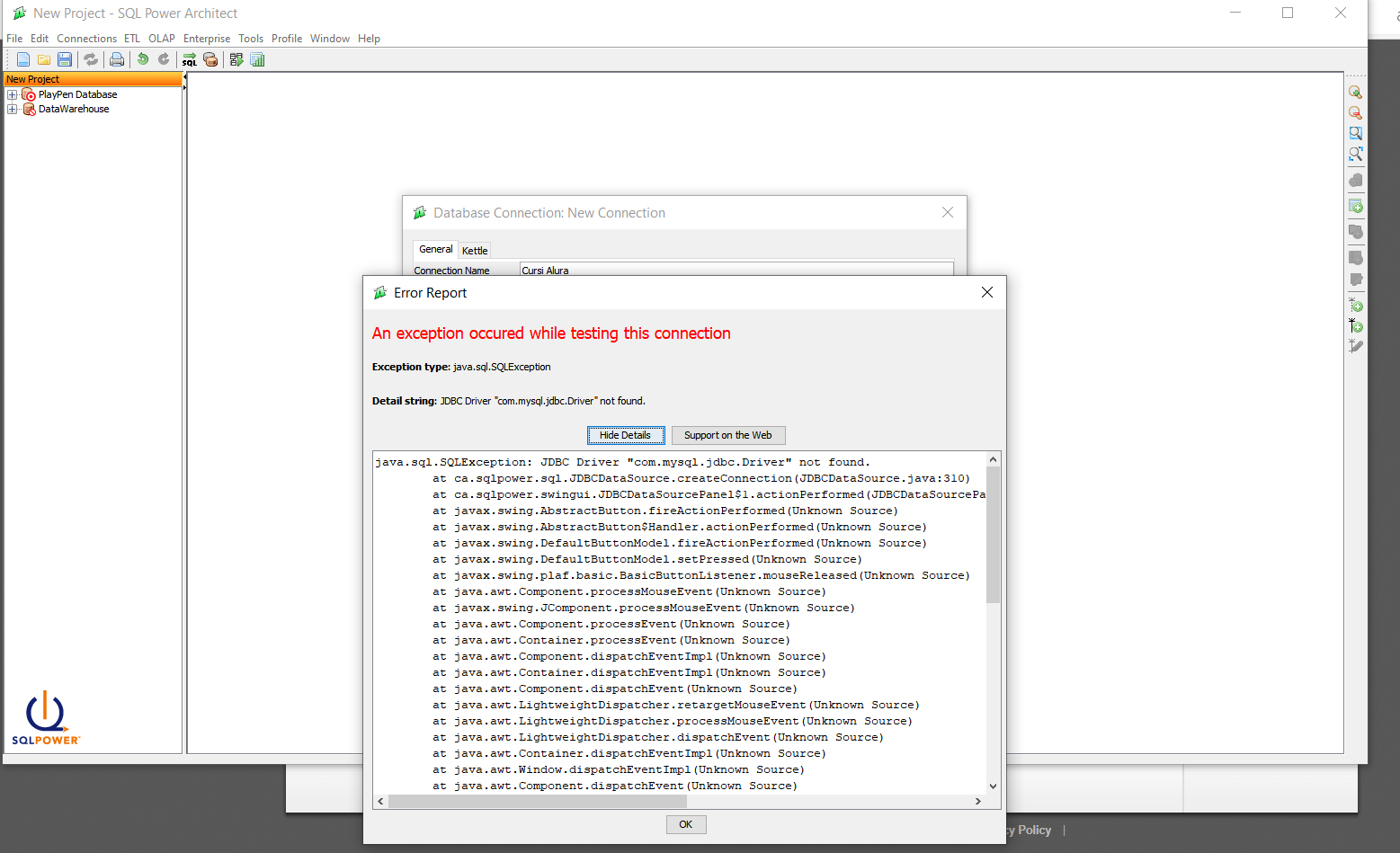Click Support on the Web button
This screenshot has height=853, width=1400.
pyautogui.click(x=728, y=435)
